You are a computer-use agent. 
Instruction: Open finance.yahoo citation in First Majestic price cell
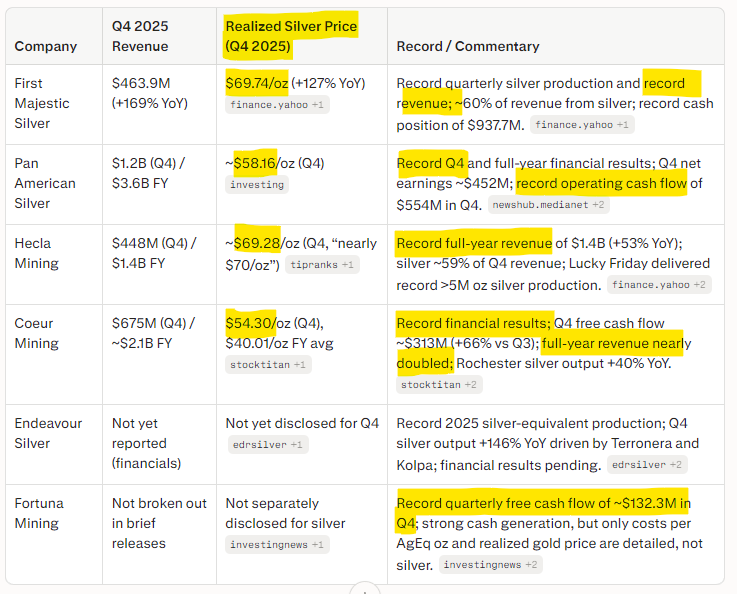click(x=277, y=105)
